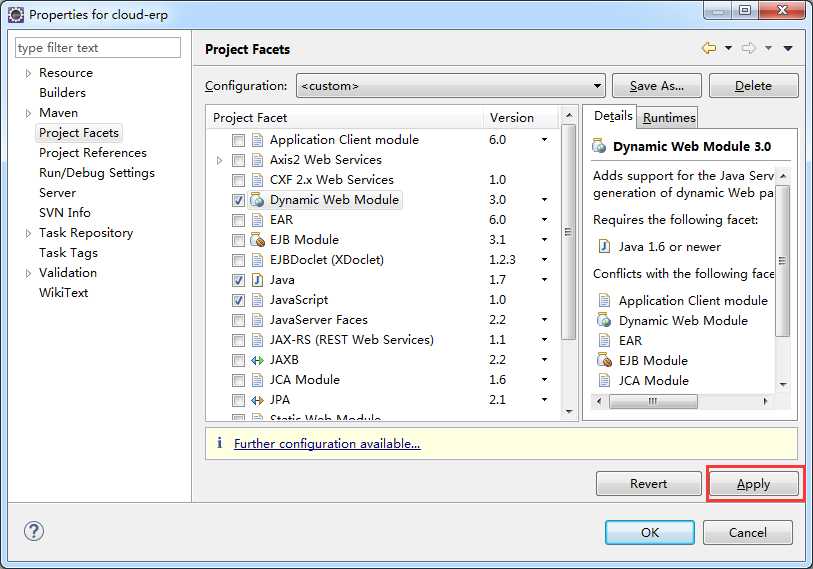Expand the Axis2 Web Services node
The width and height of the screenshot is (813, 569).
tap(220, 160)
